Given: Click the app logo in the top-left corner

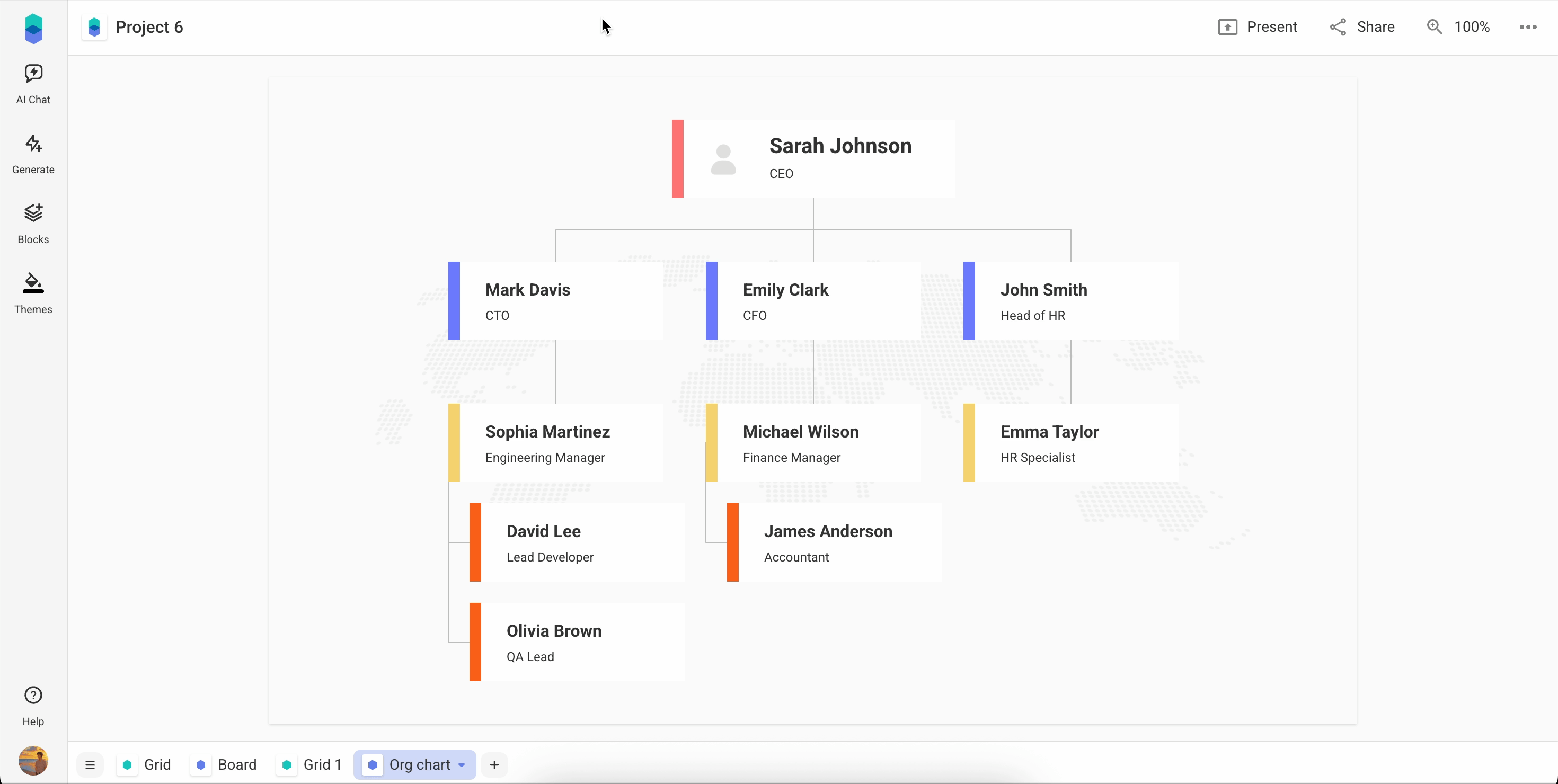Looking at the screenshot, I should 33,28.
